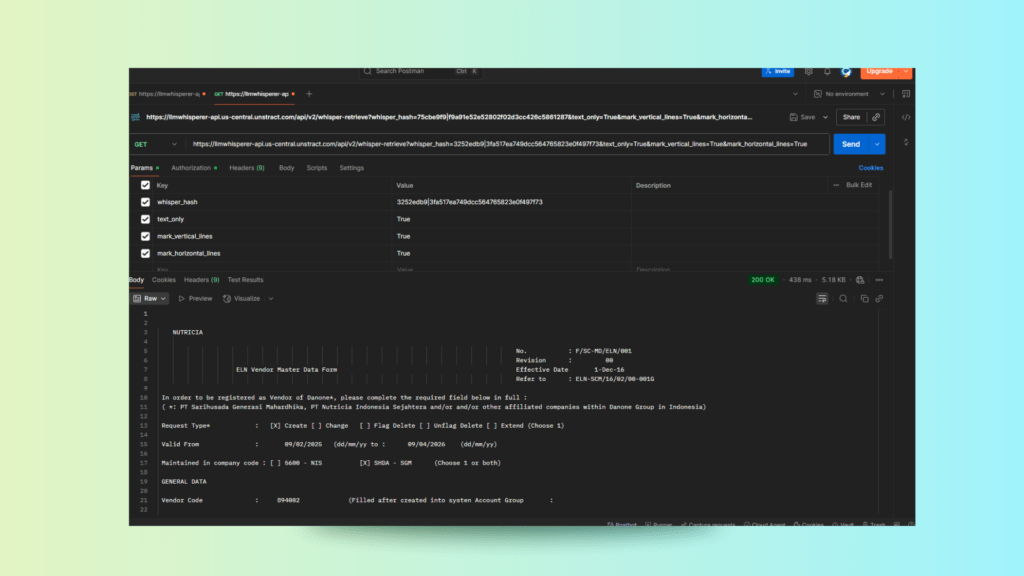Search the response body with magnifier icon
Screen dimensions: 1024x576
pyautogui.click(x=843, y=298)
